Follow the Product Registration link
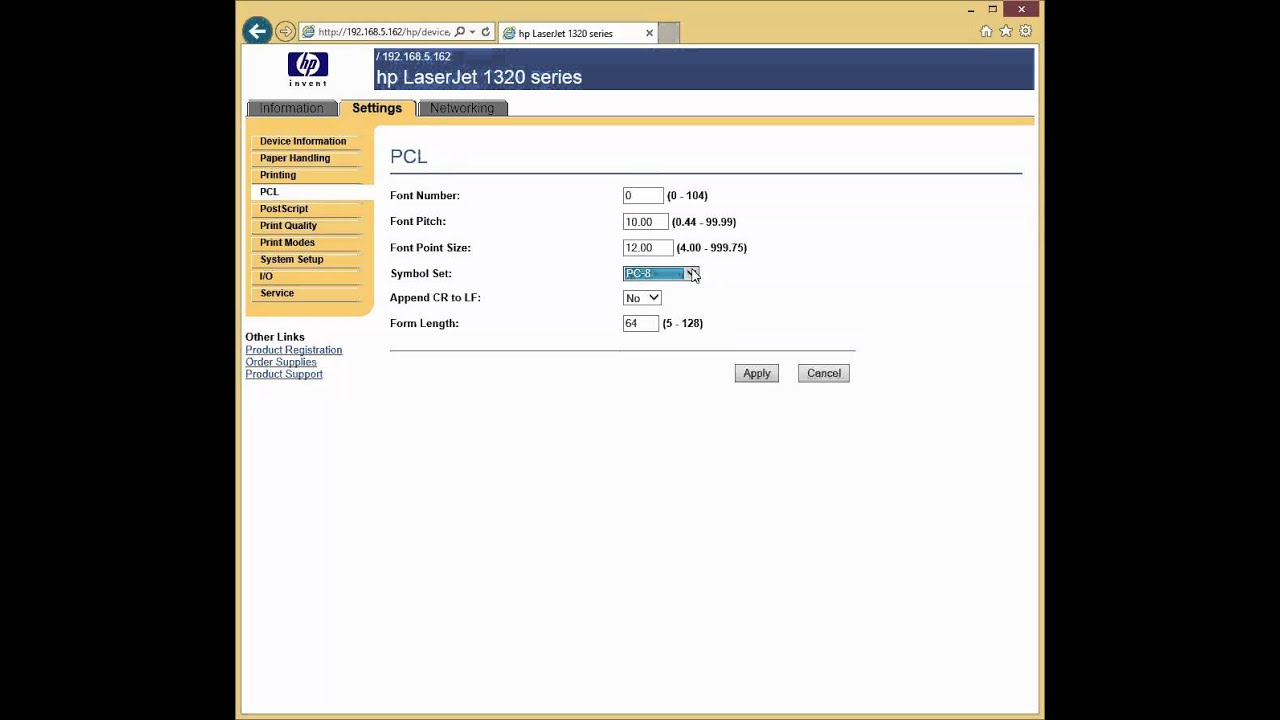 point(294,350)
